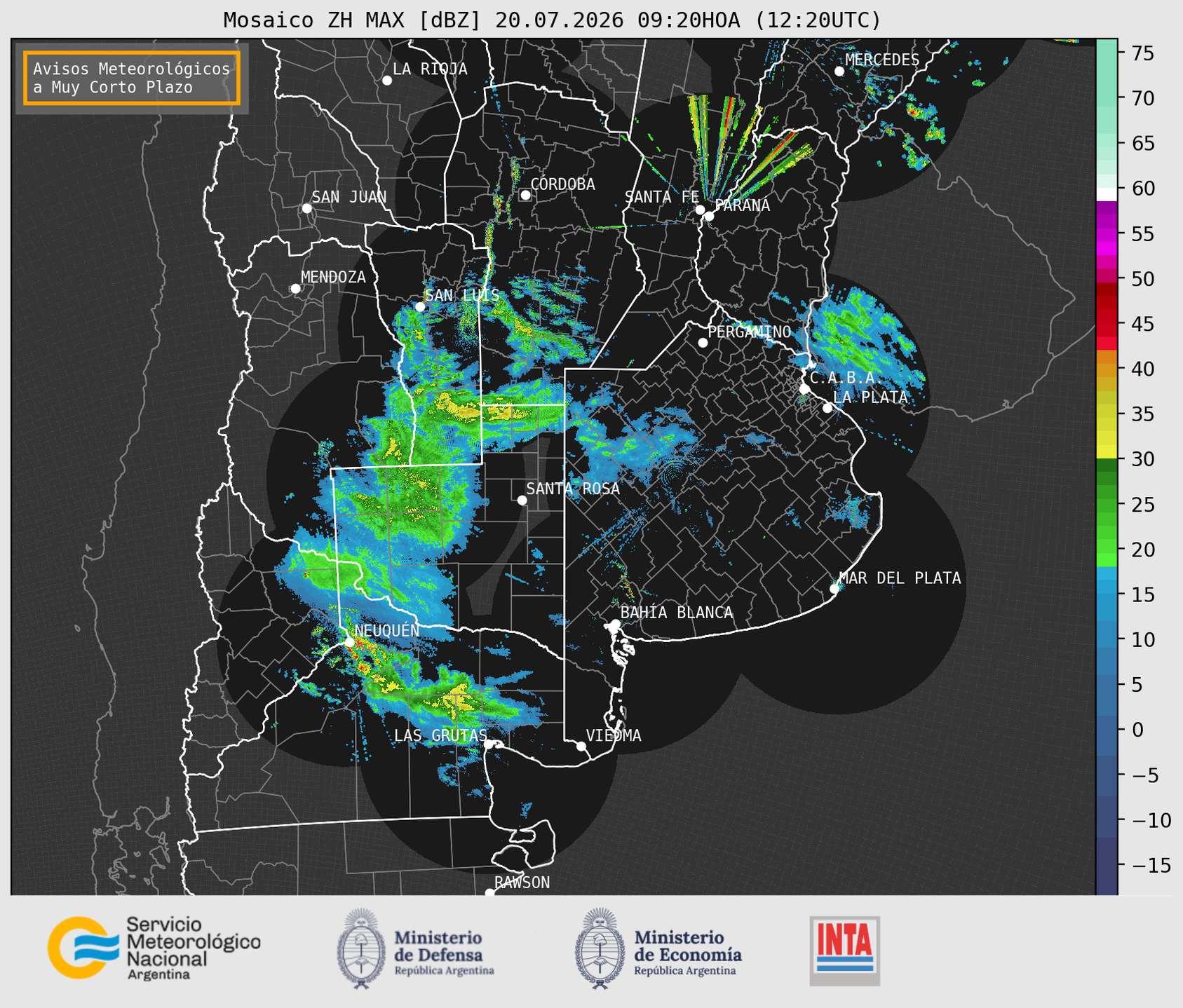Click the INTA logo
The height and width of the screenshot is (1008, 1183).
coord(845,951)
